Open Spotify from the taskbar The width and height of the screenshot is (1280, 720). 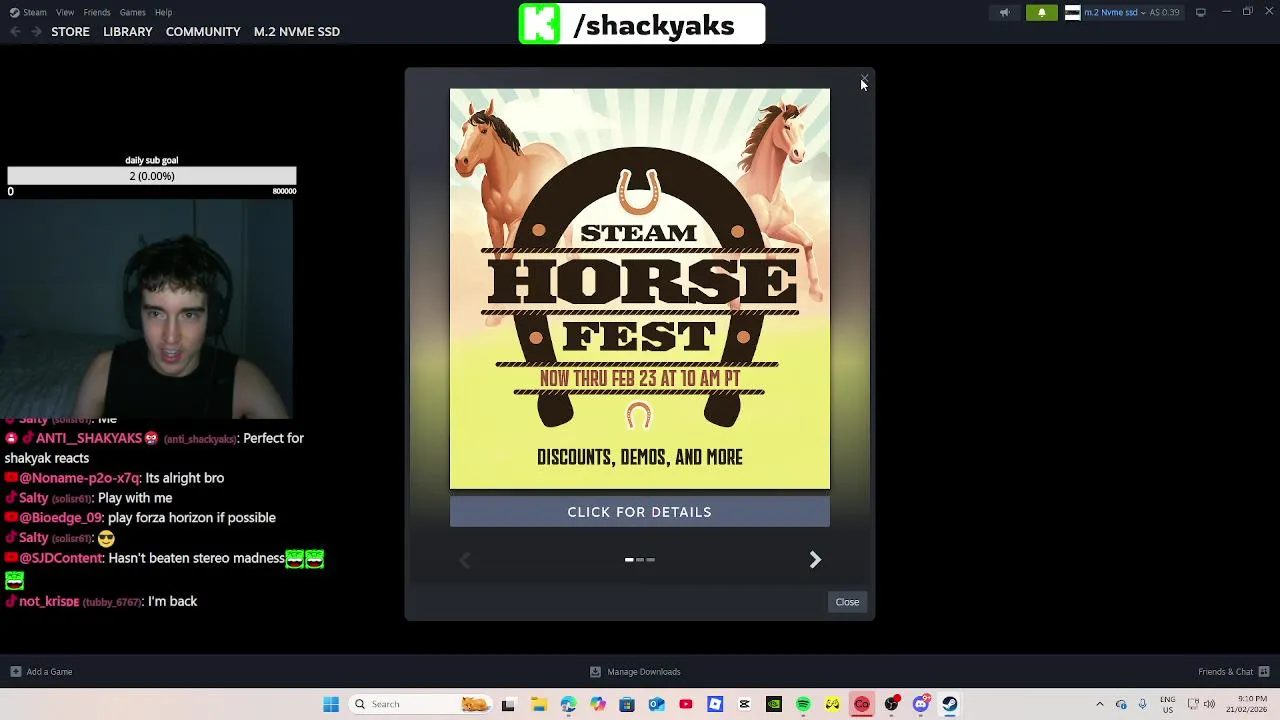pyautogui.click(x=803, y=704)
